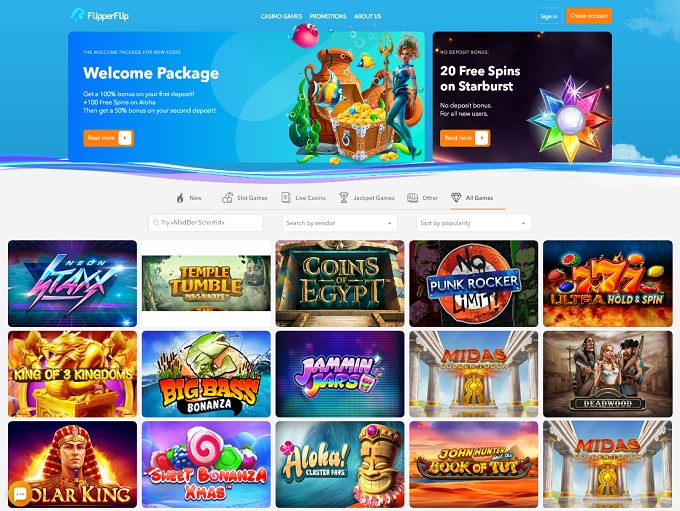Go to the Promotions menu item

tap(328, 16)
